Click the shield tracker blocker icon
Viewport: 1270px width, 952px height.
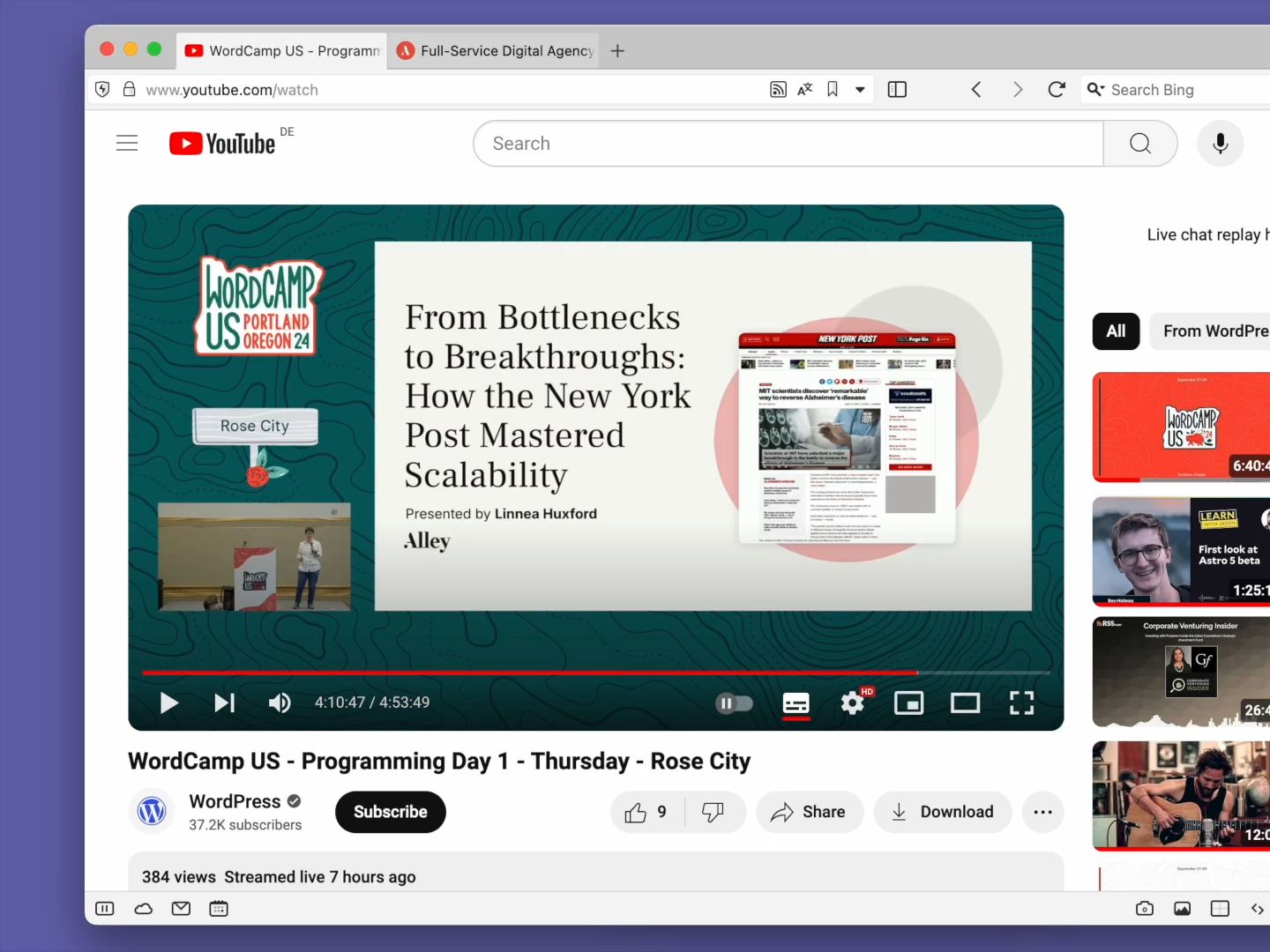coord(102,89)
